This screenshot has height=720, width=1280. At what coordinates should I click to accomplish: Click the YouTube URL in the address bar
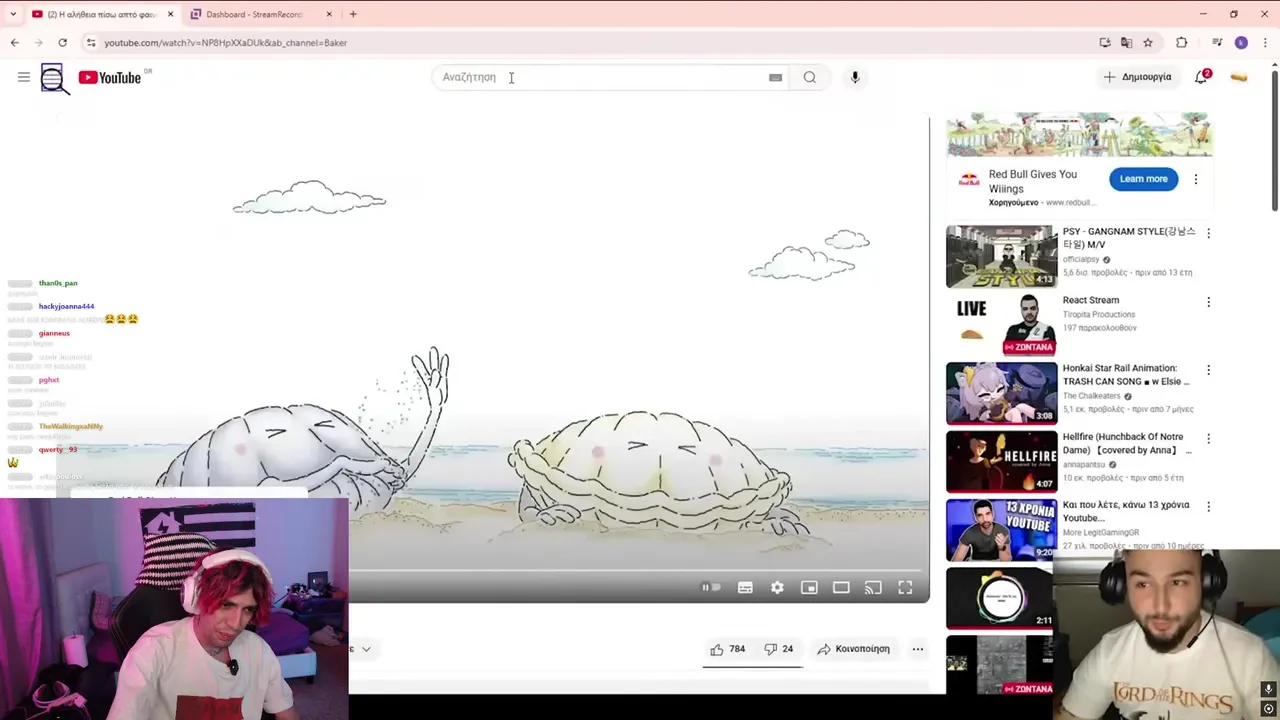[x=226, y=43]
